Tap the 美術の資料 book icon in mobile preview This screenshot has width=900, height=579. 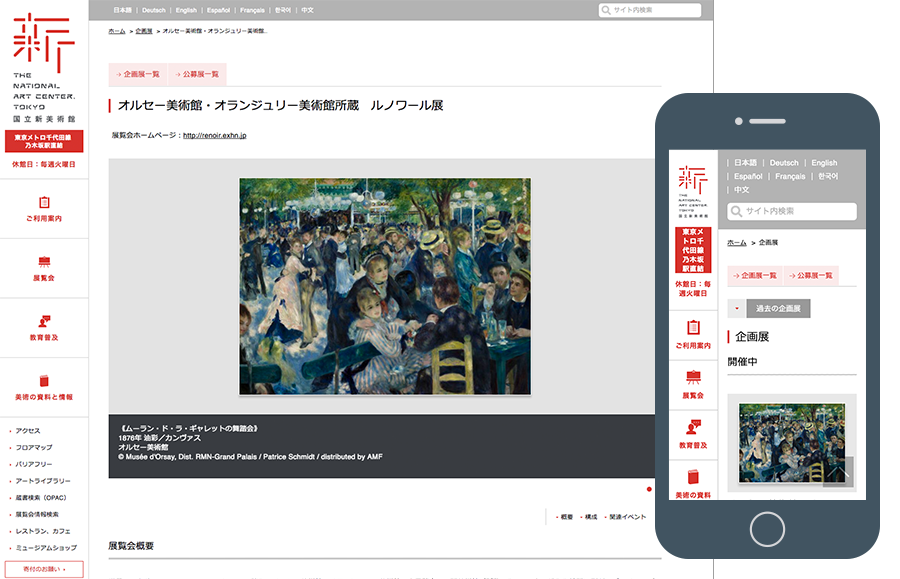click(x=693, y=477)
